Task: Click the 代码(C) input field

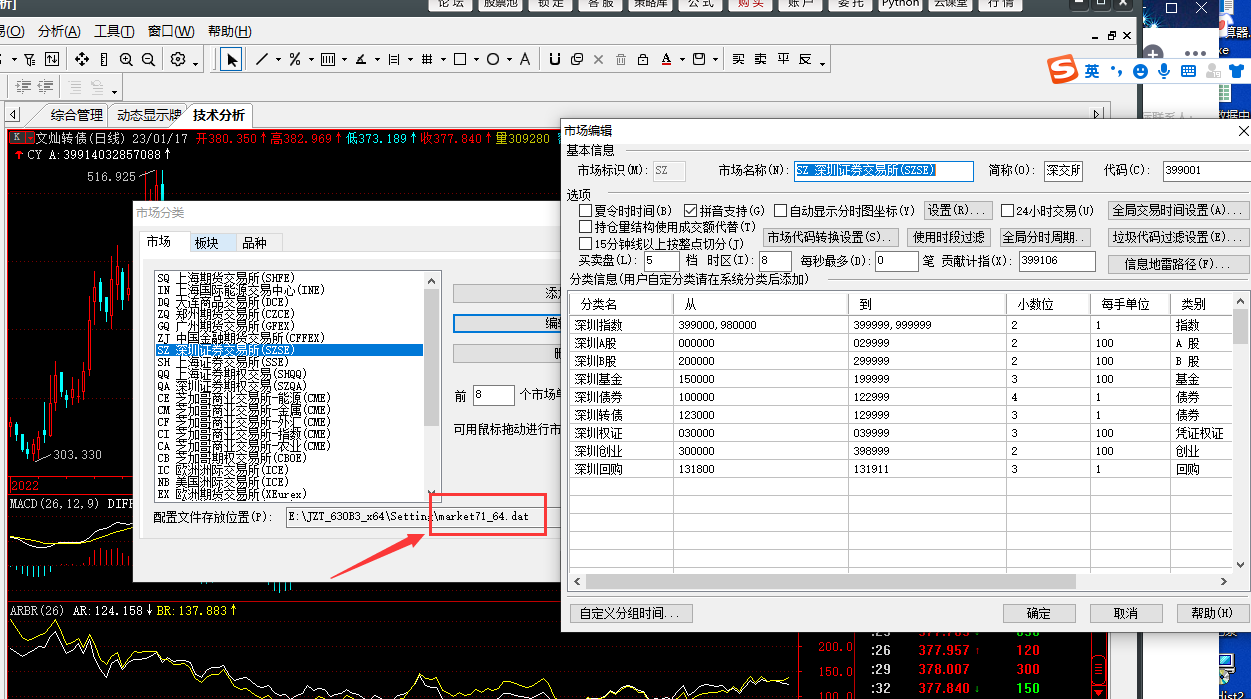Action: click(1205, 171)
